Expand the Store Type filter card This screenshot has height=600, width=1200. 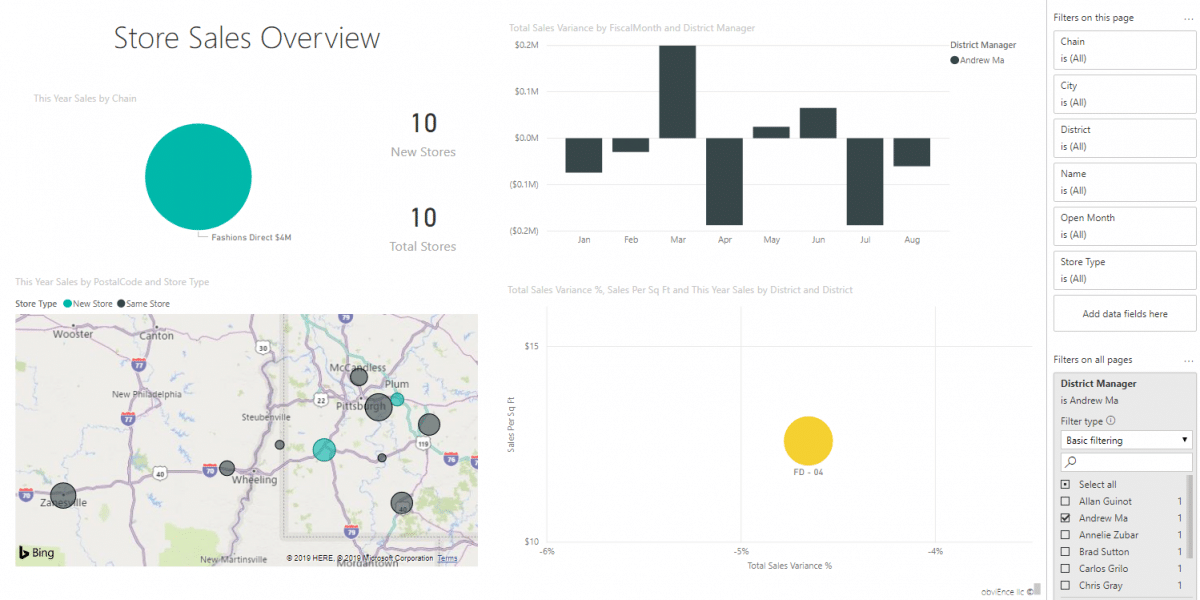click(x=1124, y=270)
